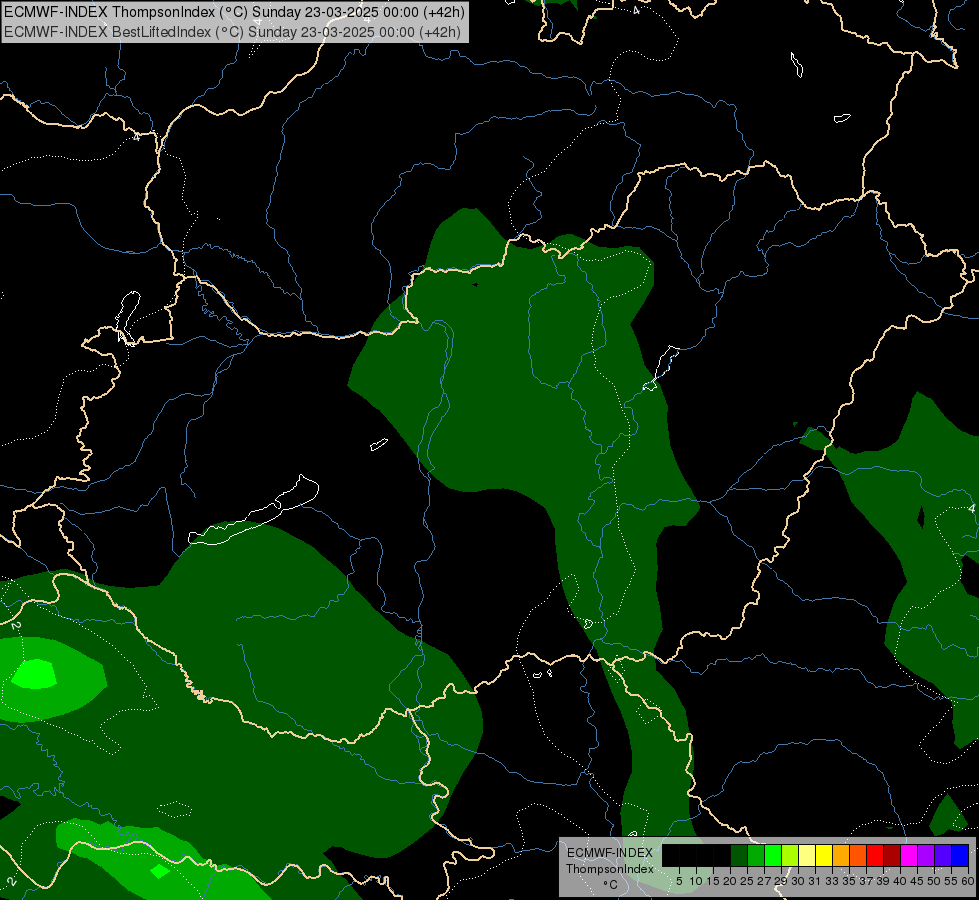The width and height of the screenshot is (979, 900).
Task: Select the magenta 40-45 legend swatch
Action: [x=909, y=855]
